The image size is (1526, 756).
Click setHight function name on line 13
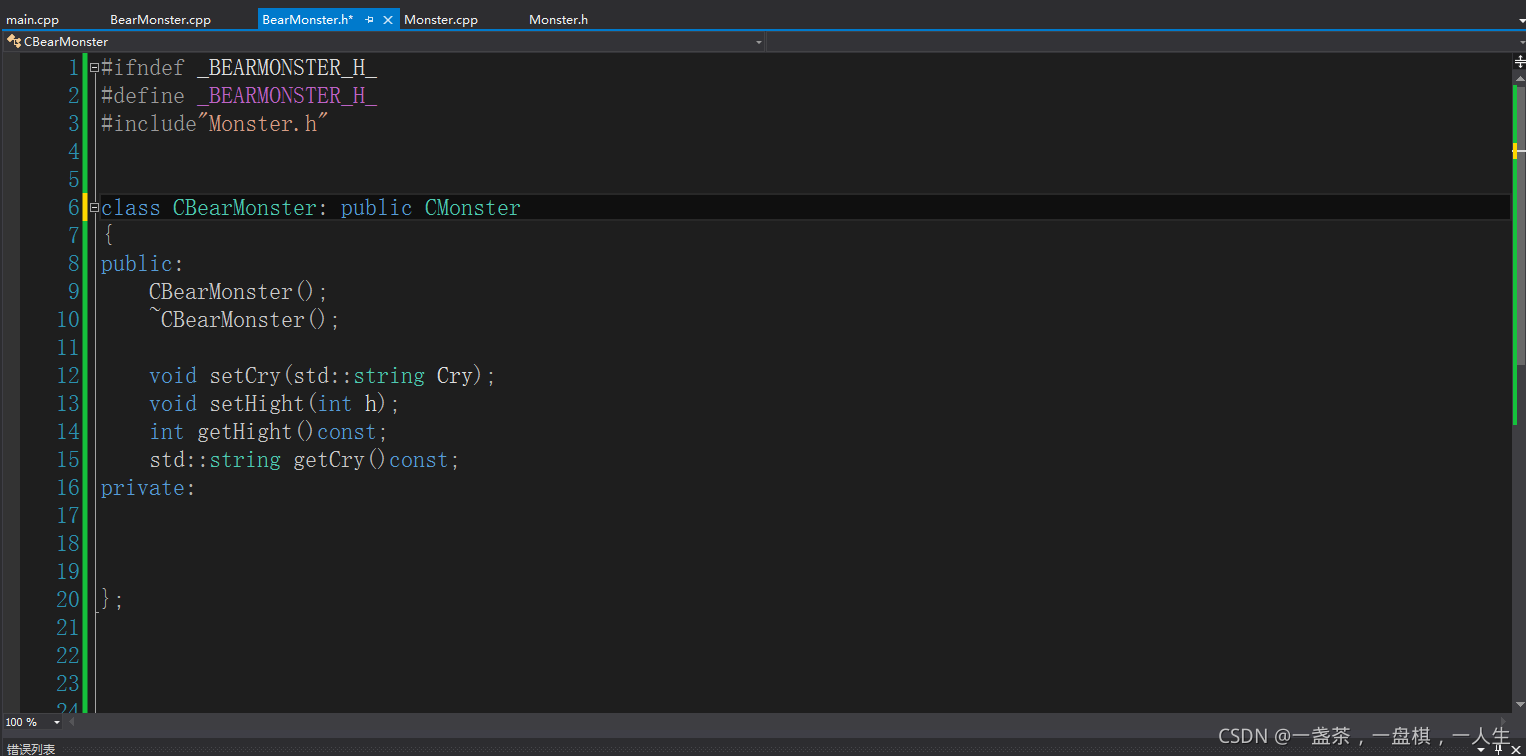[x=257, y=404]
